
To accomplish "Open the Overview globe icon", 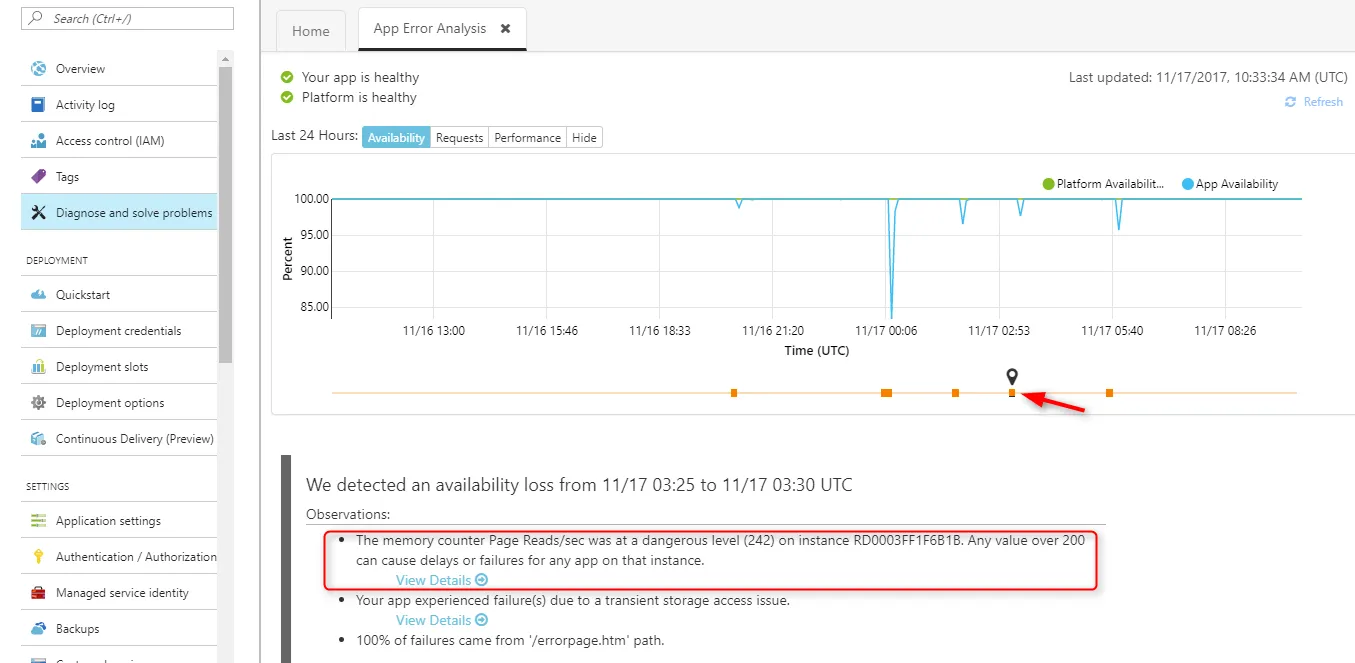I will (x=38, y=69).
